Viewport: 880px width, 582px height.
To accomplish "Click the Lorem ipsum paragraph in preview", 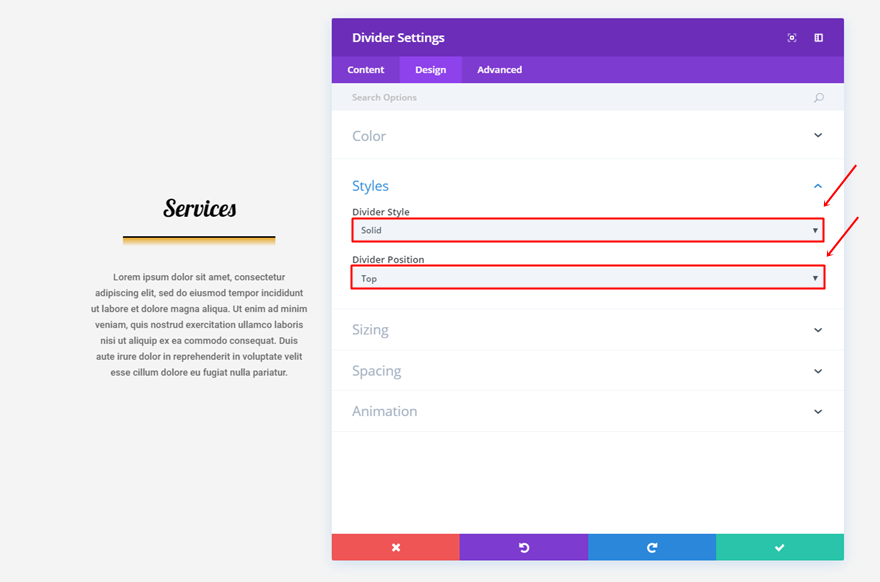I will click(x=199, y=324).
